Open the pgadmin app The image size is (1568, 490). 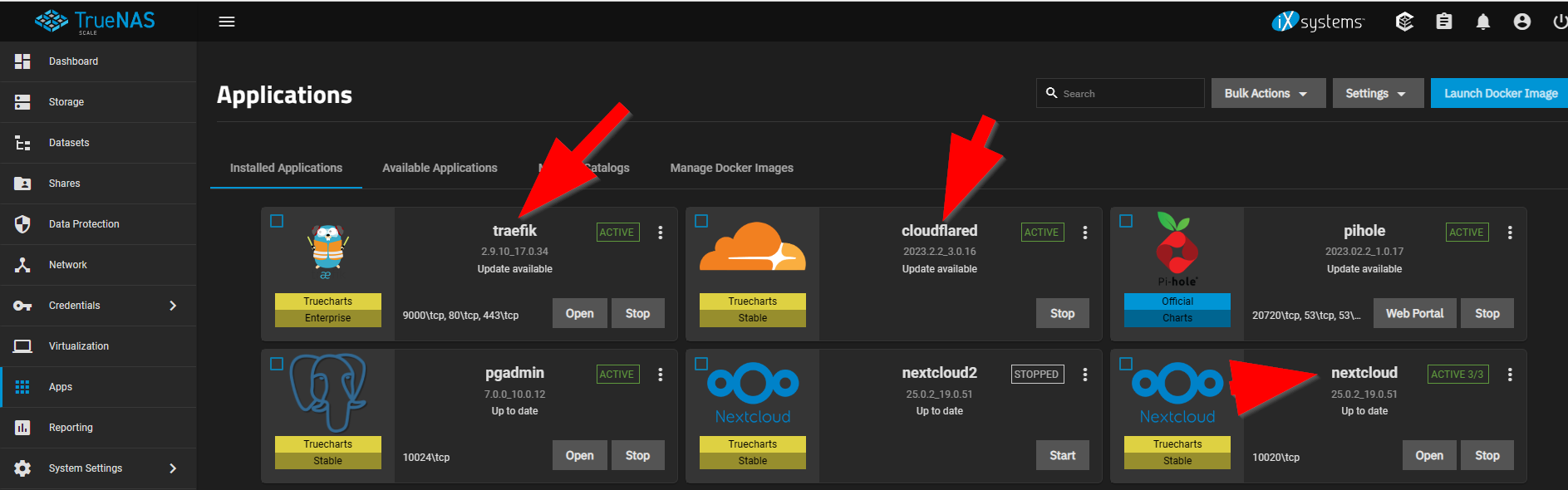pyautogui.click(x=580, y=455)
